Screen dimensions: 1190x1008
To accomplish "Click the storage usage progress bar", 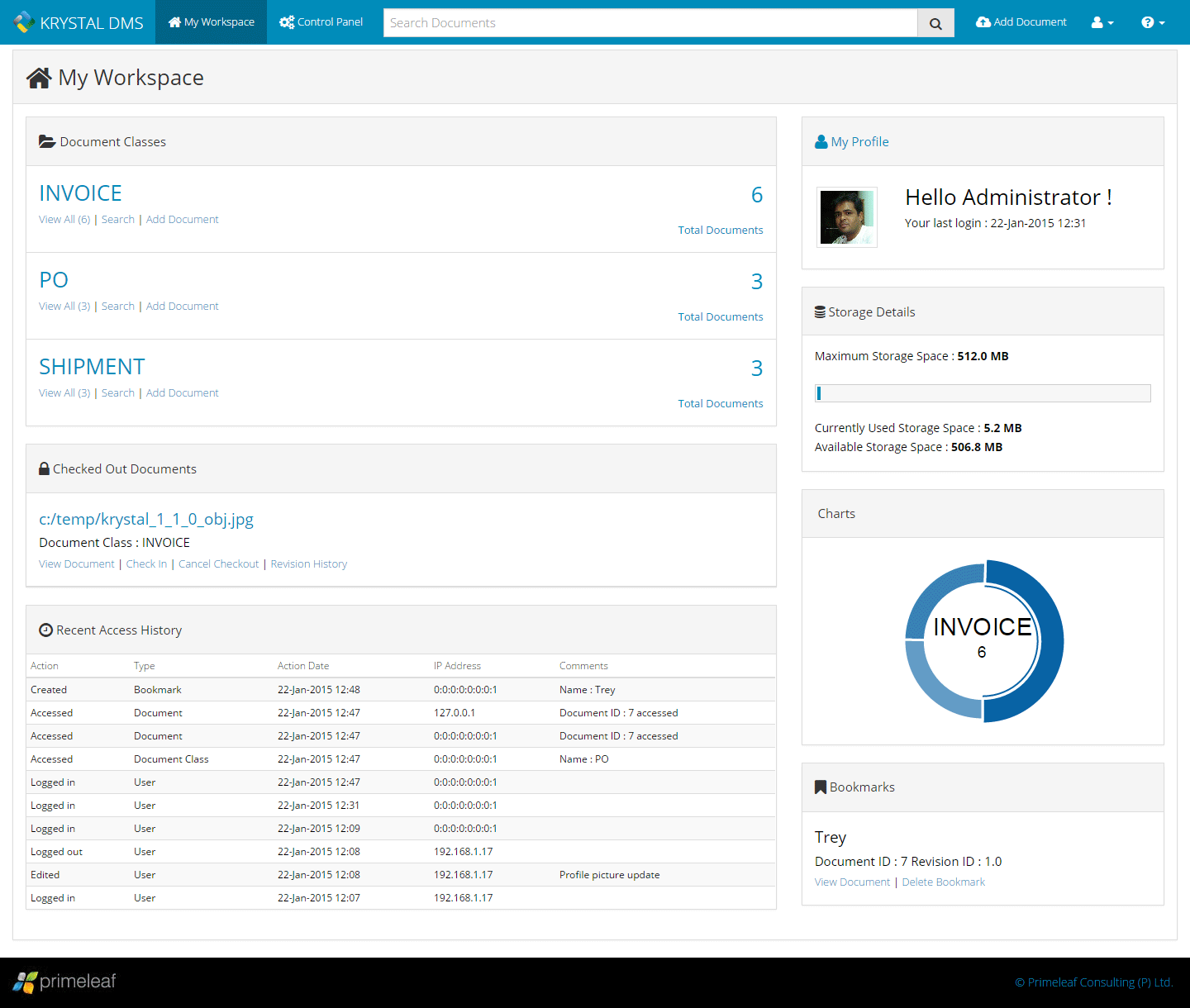I will (x=983, y=393).
